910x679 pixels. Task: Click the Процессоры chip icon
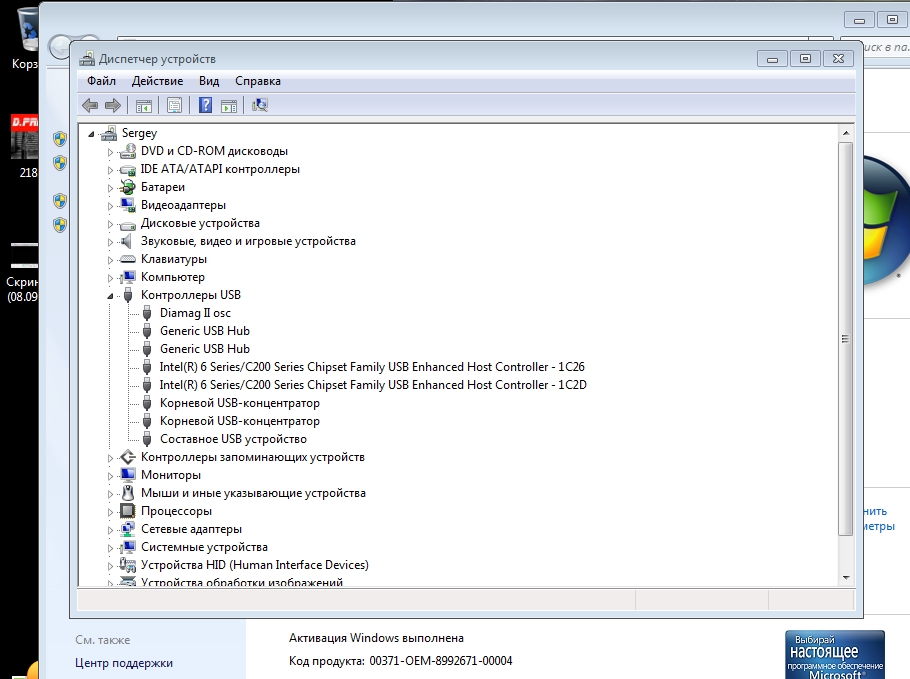[x=127, y=511]
